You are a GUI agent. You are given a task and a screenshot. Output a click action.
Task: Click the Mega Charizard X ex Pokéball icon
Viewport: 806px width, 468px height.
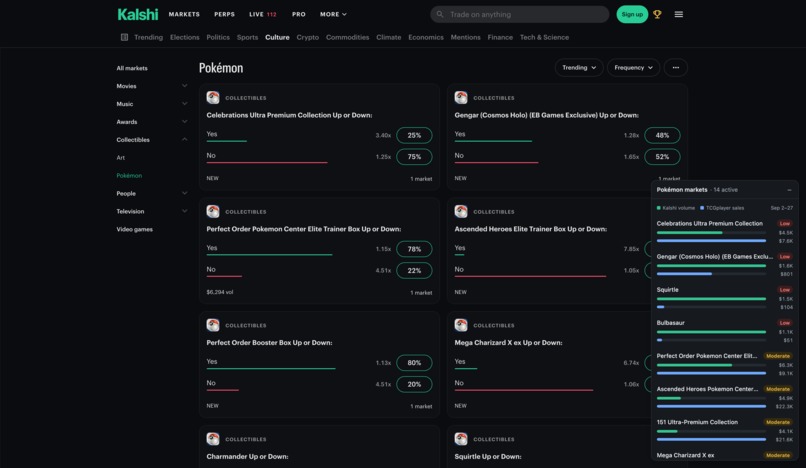[x=461, y=325]
